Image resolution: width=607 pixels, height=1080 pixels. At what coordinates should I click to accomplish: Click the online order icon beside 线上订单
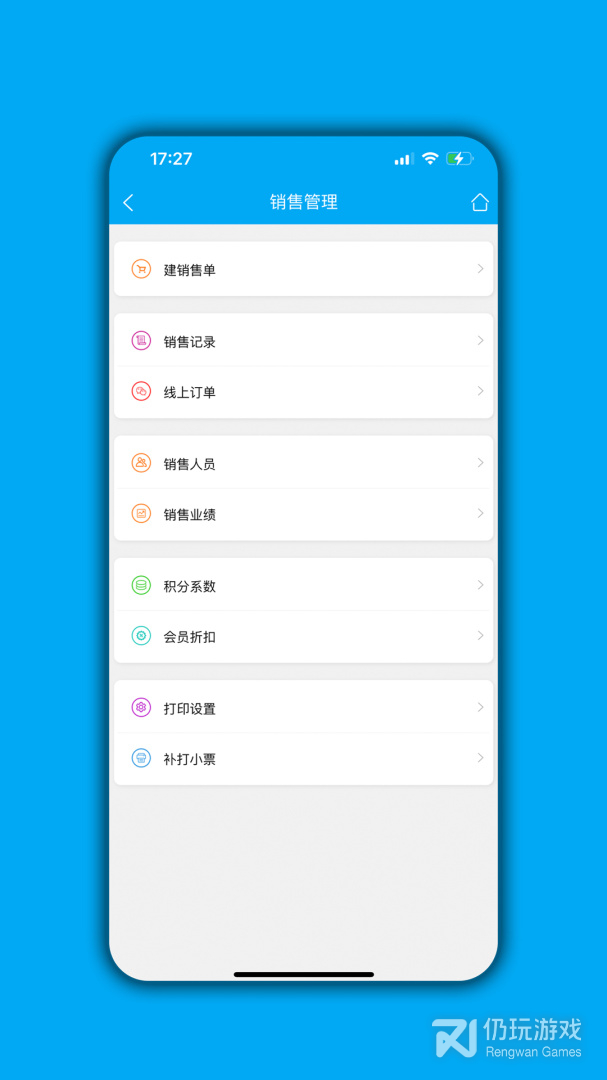click(x=140, y=391)
